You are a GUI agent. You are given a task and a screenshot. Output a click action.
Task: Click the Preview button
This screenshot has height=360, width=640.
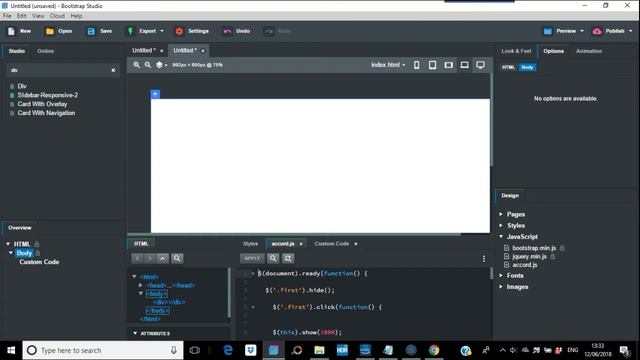(560, 31)
